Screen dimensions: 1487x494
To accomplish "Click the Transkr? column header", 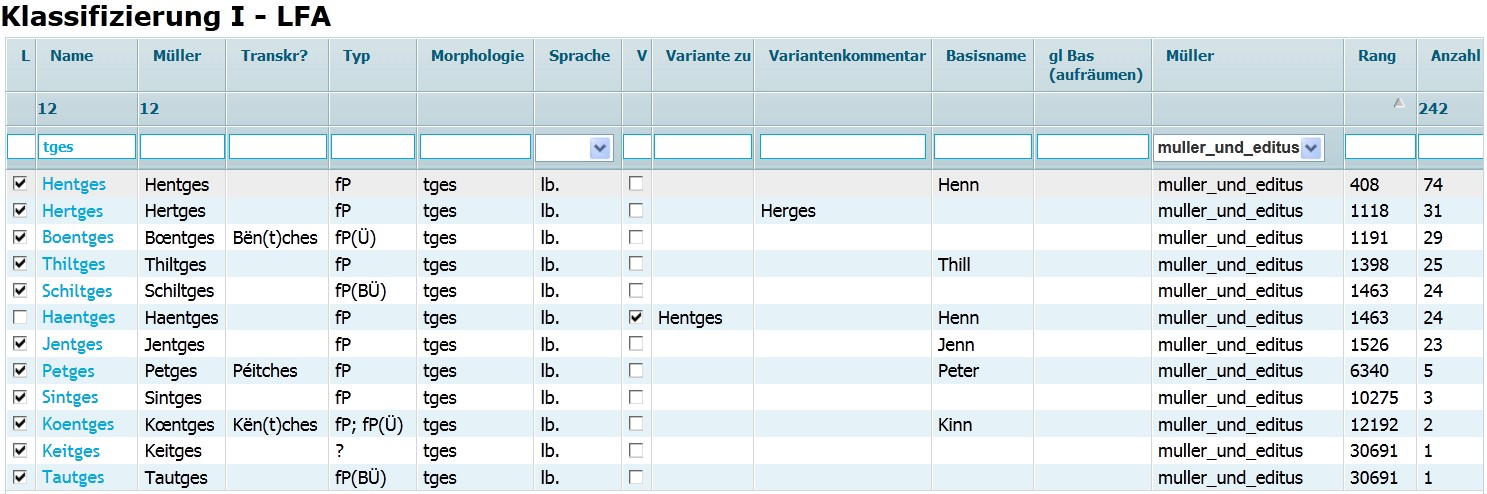I will tap(274, 56).
